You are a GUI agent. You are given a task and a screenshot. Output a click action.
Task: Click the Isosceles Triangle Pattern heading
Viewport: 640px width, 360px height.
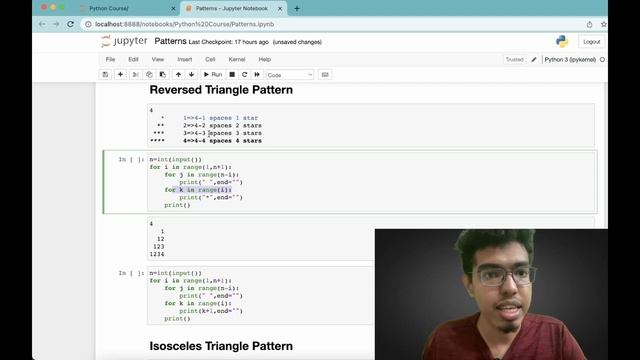tap(221, 346)
